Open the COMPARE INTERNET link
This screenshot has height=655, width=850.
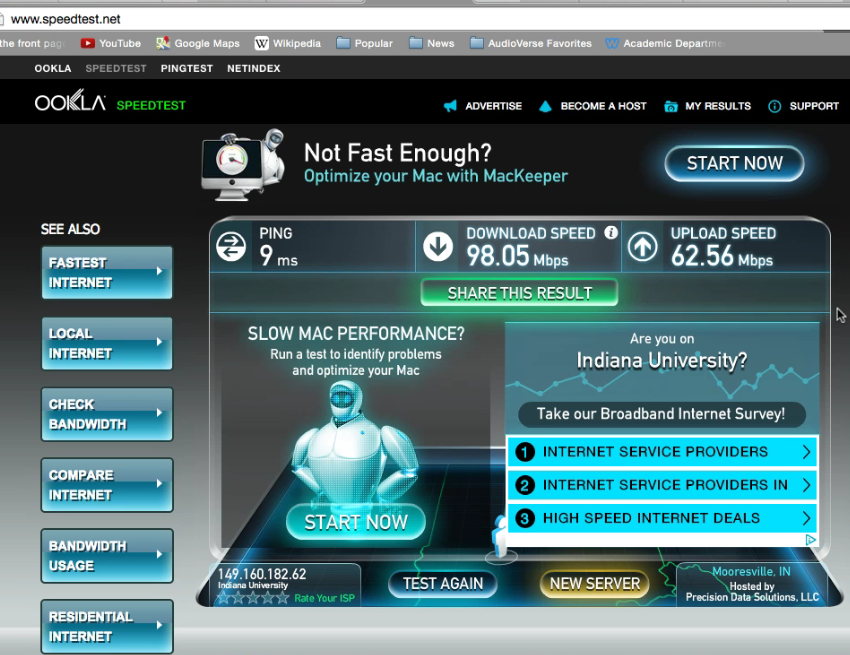coord(107,485)
